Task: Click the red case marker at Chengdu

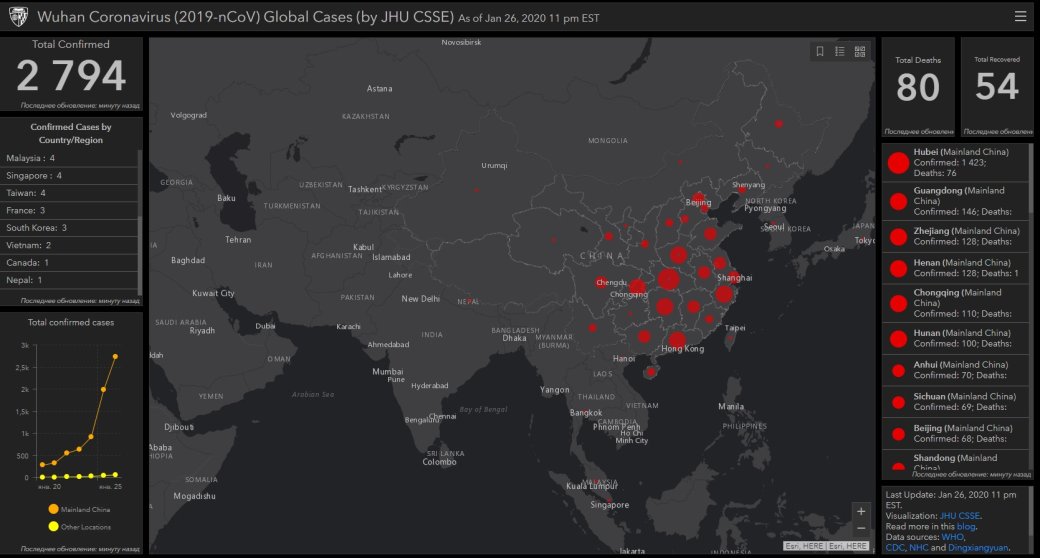Action: tap(601, 283)
